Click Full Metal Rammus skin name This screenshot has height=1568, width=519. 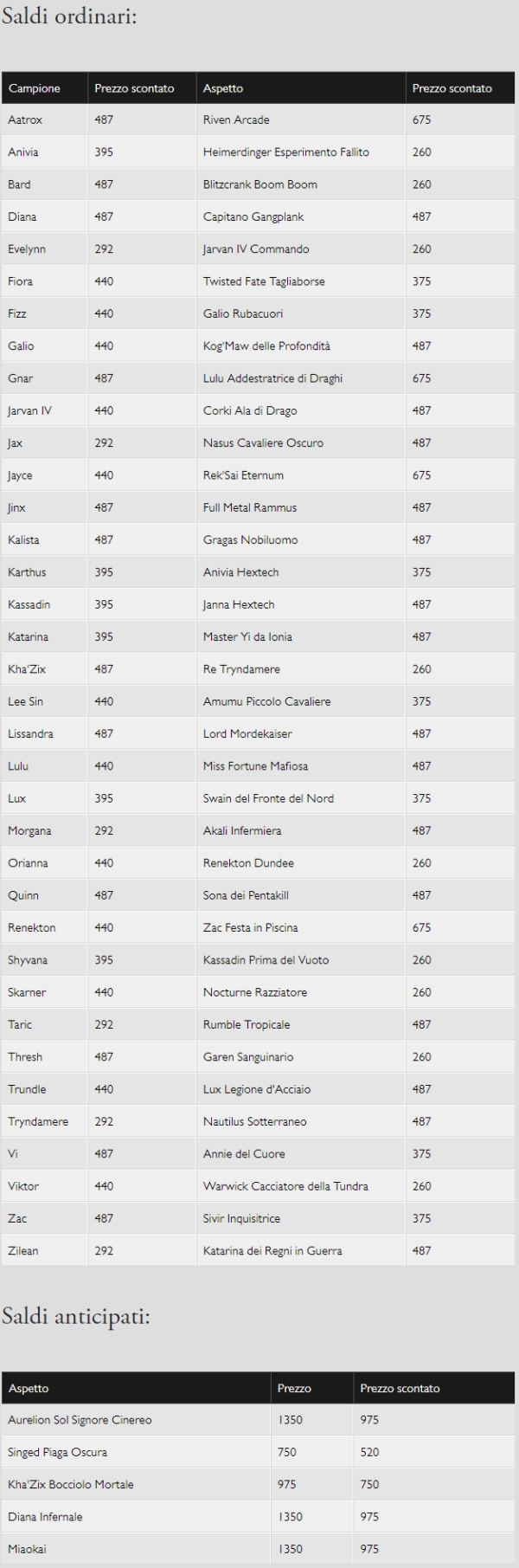(250, 507)
